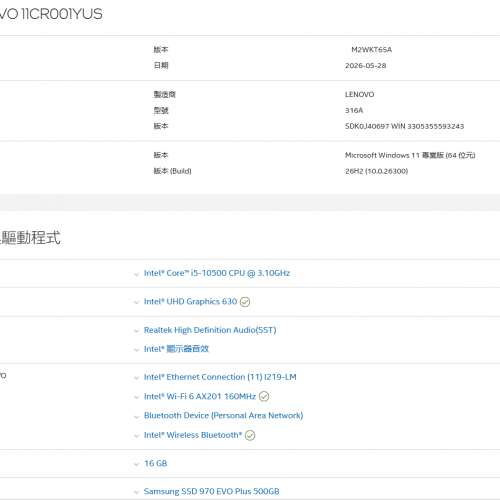Expand the Intel Core i5-10500 CPU chevron
Viewport: 500px width, 500px height.
click(136, 274)
